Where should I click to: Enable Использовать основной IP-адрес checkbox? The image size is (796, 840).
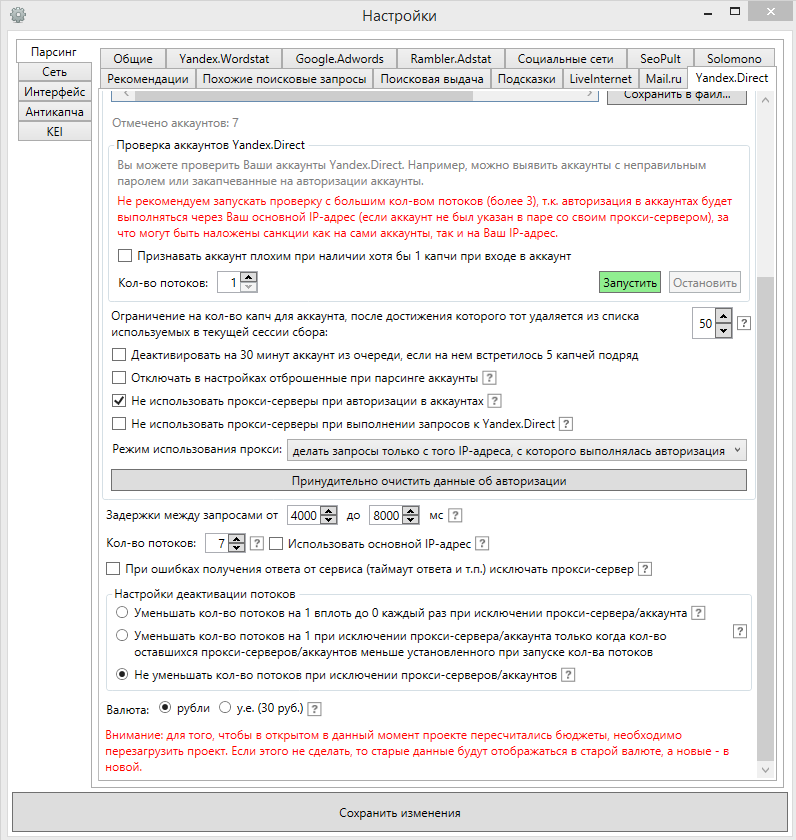pyautogui.click(x=276, y=544)
